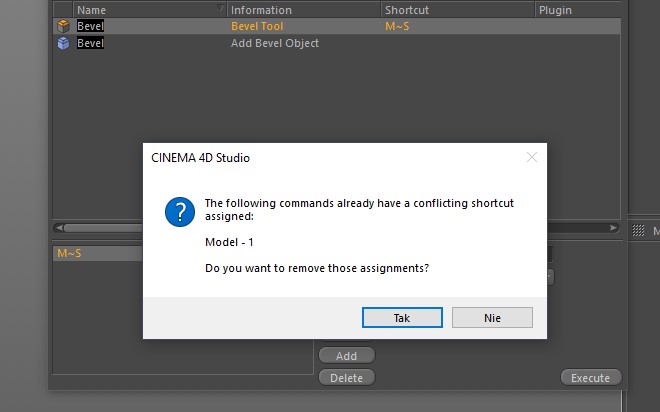The height and width of the screenshot is (412, 660).
Task: Click the M~S shortcut cell in Bevel Tool row
Action: [397, 26]
